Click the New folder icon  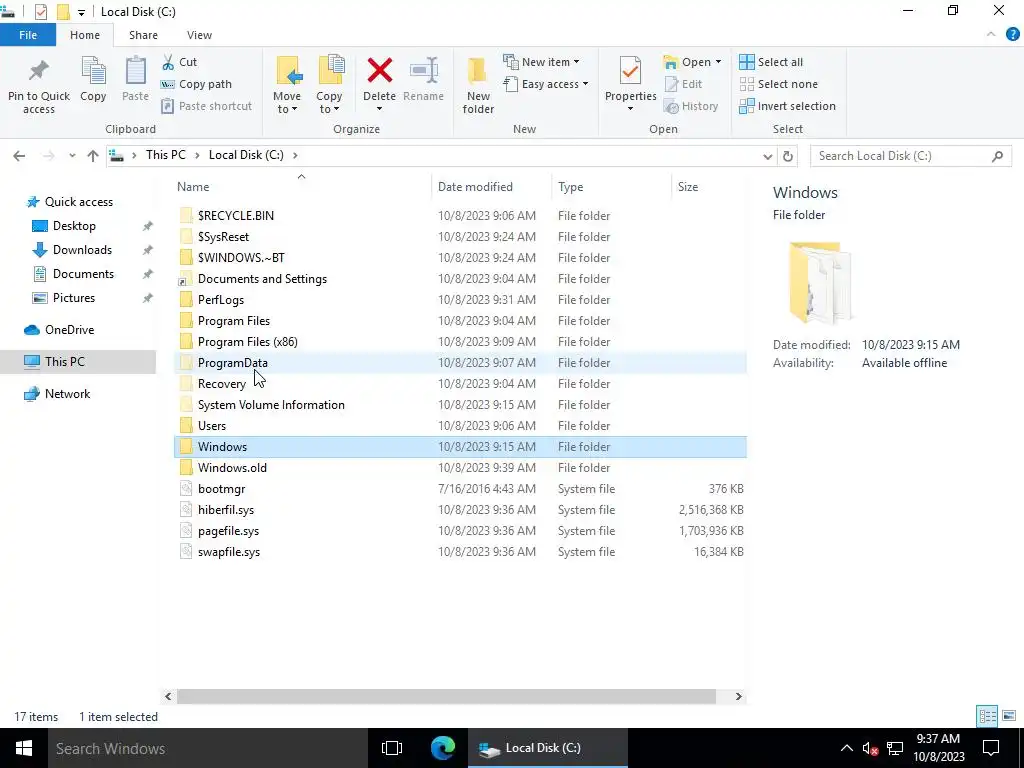pos(477,71)
